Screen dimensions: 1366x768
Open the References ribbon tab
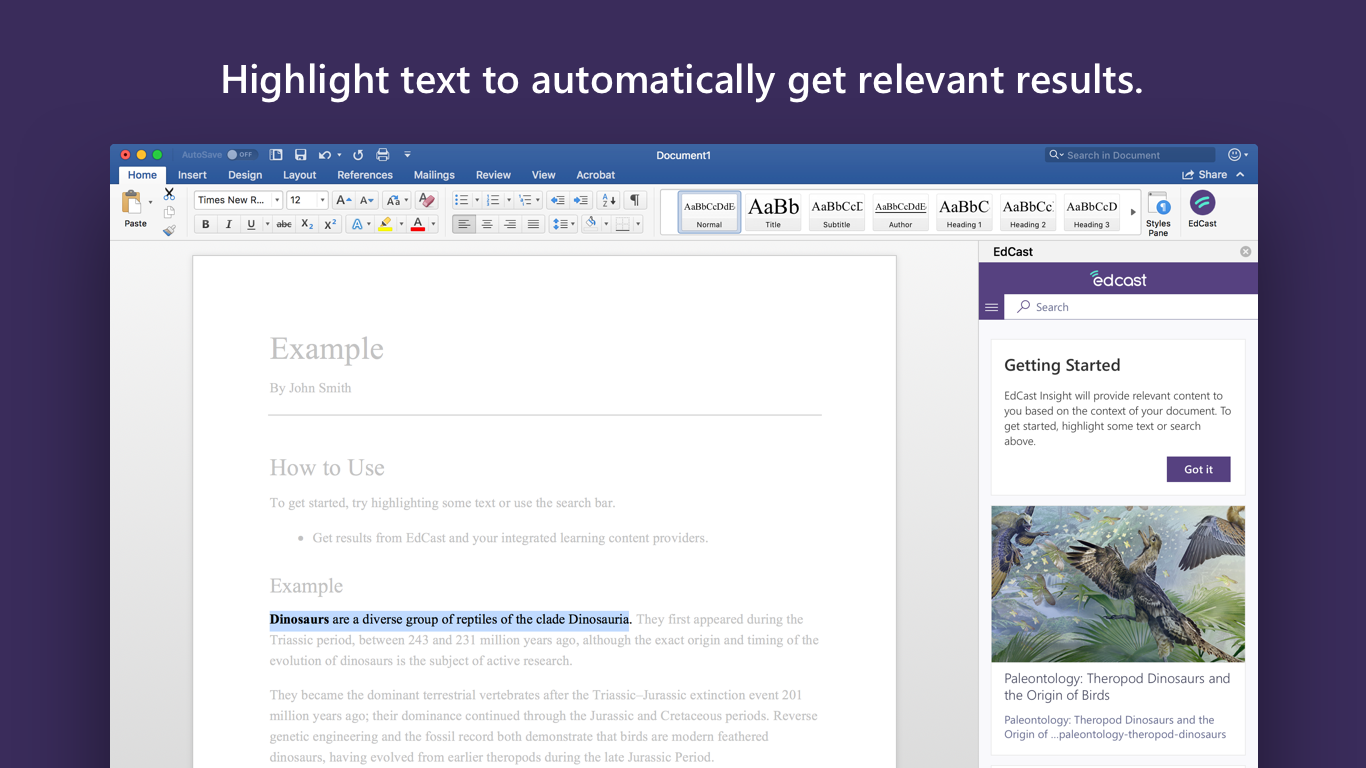tap(365, 175)
